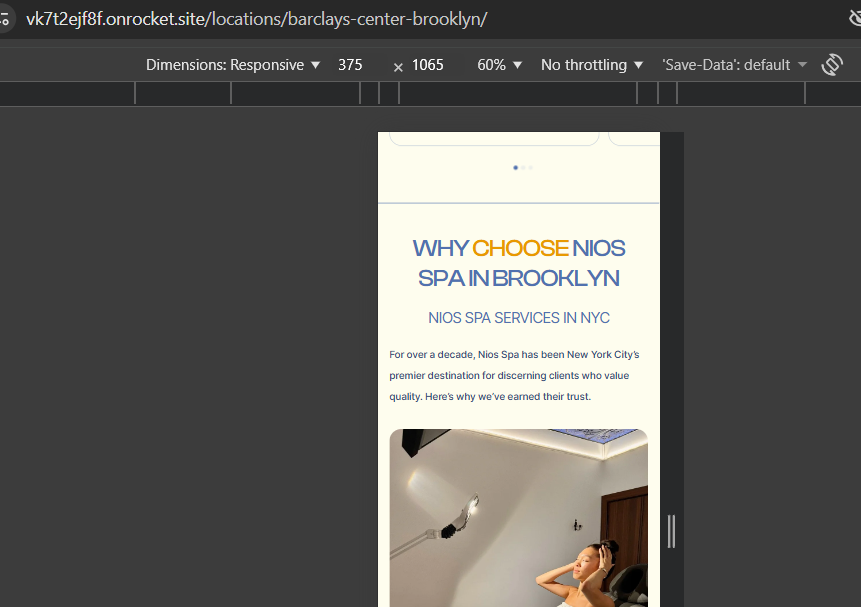This screenshot has height=607, width=861.
Task: Click the spa treatment room photo
Action: point(519,518)
